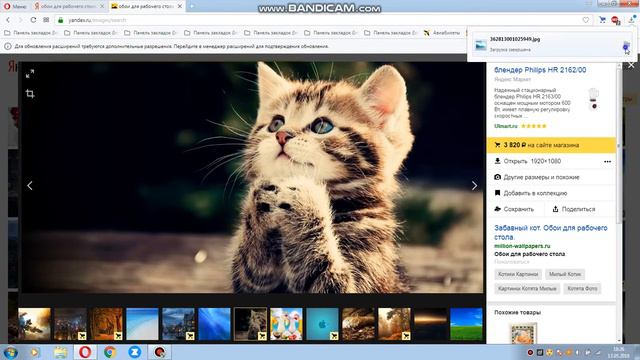This screenshot has height=360, width=640.
Task: Select the green field thumbnail
Action: tap(466, 324)
